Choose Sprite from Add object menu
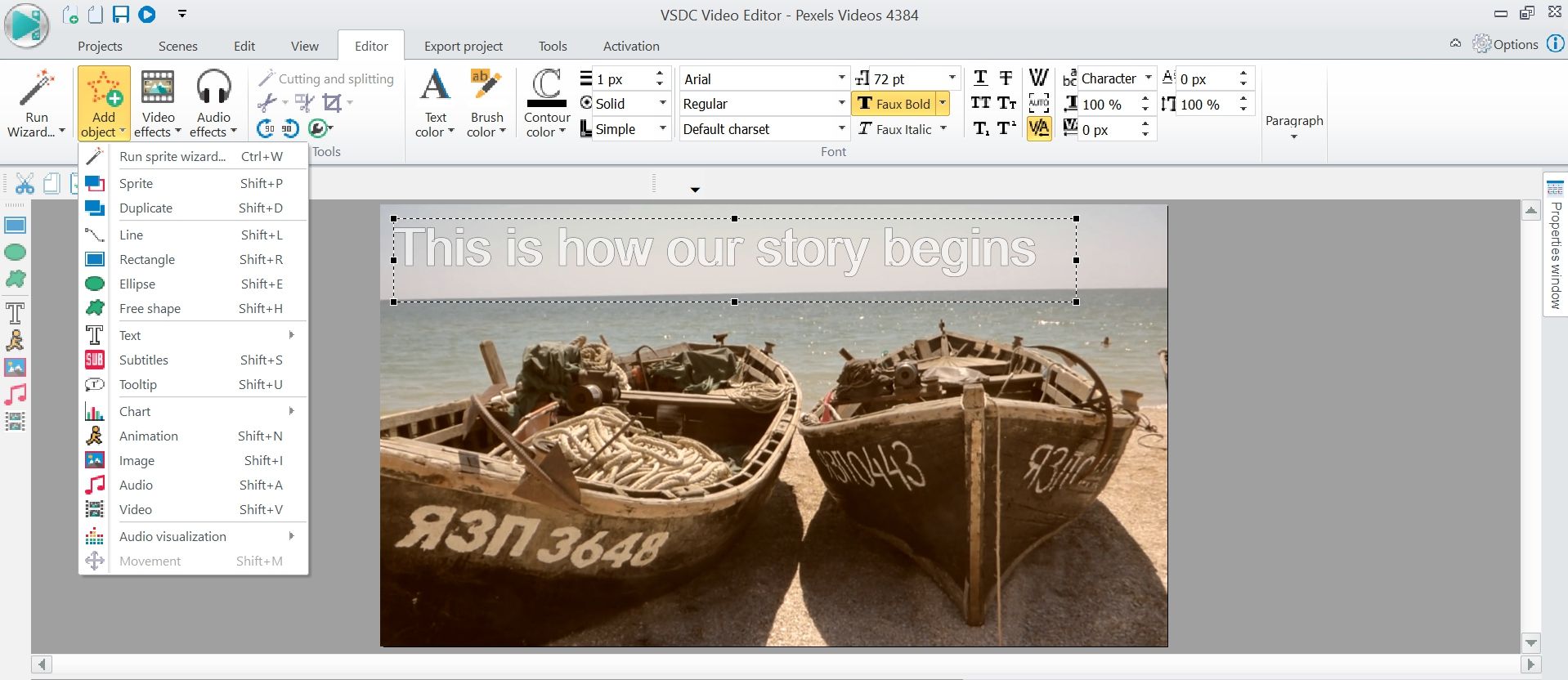 coord(194,183)
